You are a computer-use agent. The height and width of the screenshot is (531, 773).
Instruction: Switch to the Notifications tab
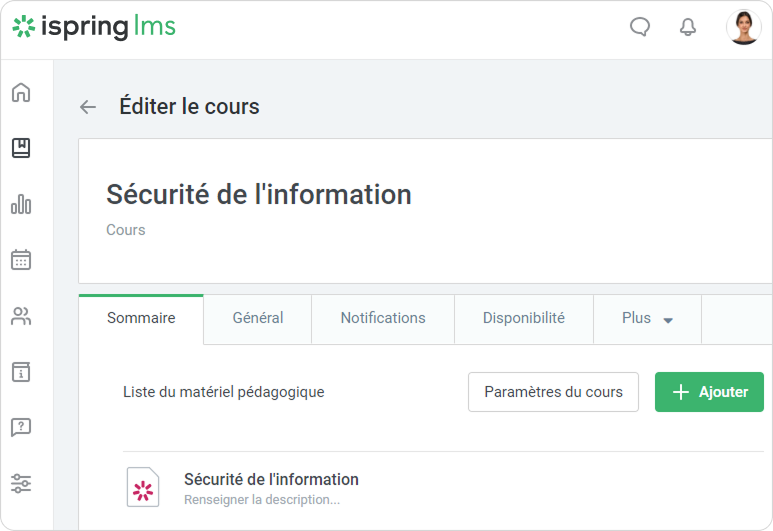click(383, 318)
